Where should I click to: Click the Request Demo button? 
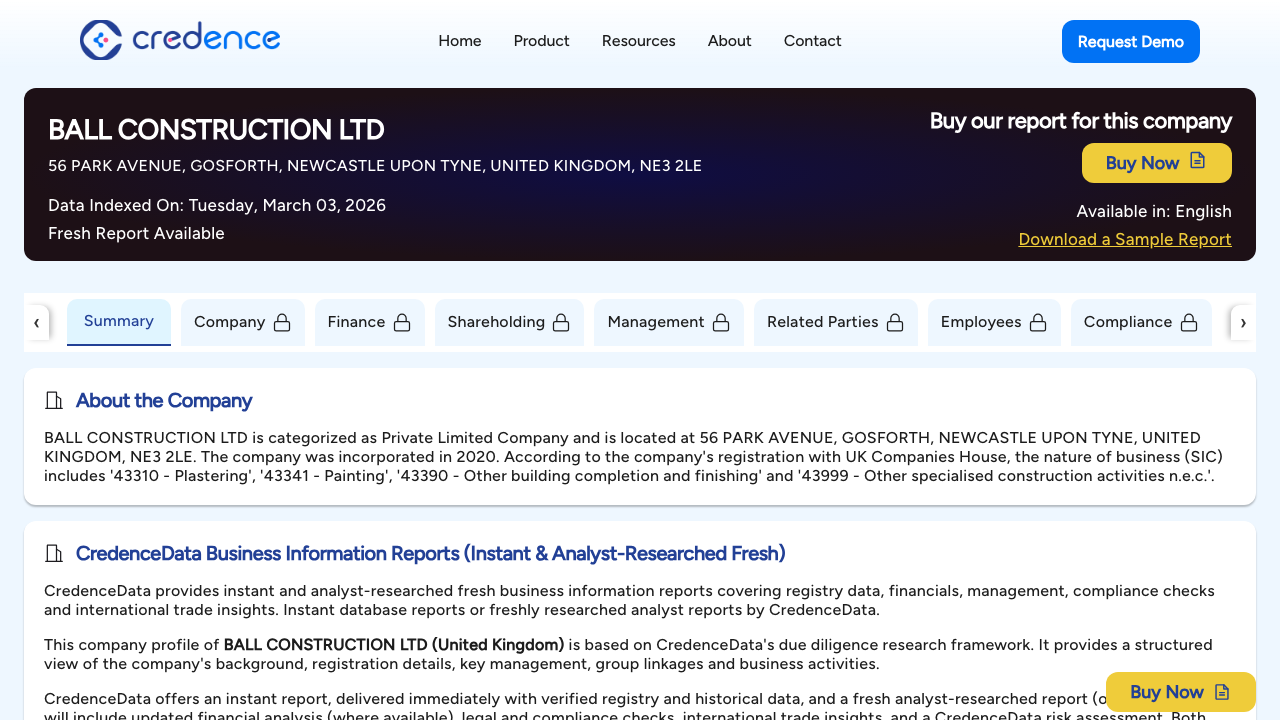(1130, 41)
